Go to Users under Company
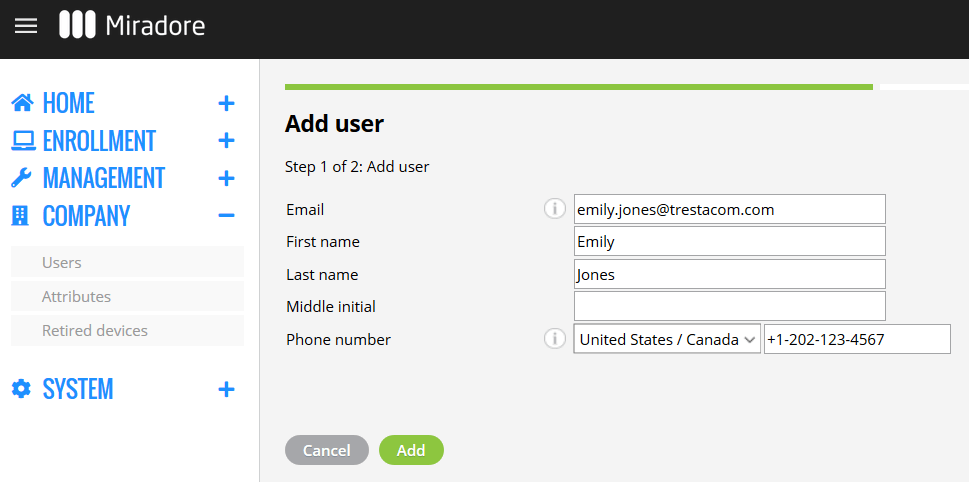The image size is (969, 482). point(127,262)
